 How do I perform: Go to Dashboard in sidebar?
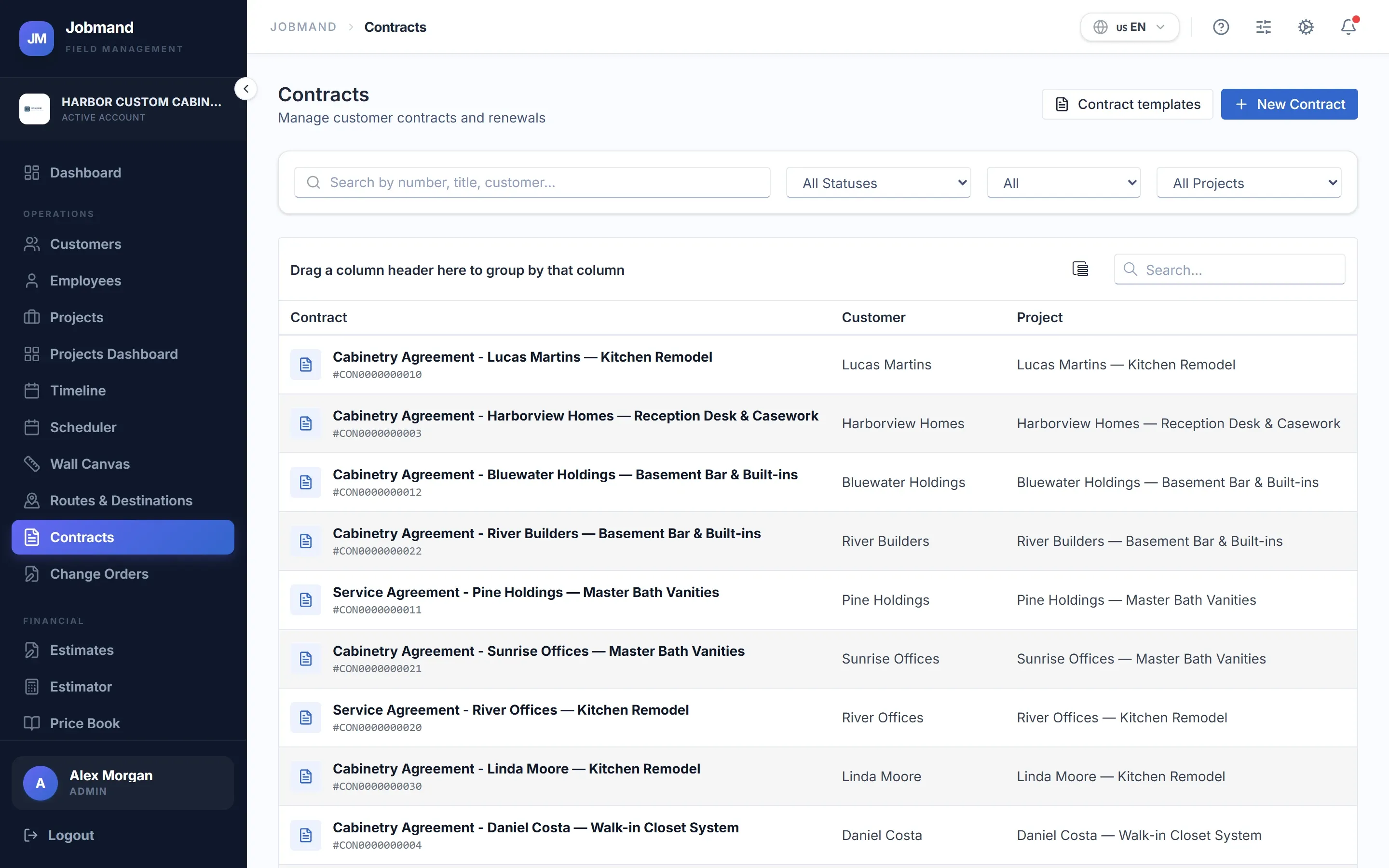[123, 173]
